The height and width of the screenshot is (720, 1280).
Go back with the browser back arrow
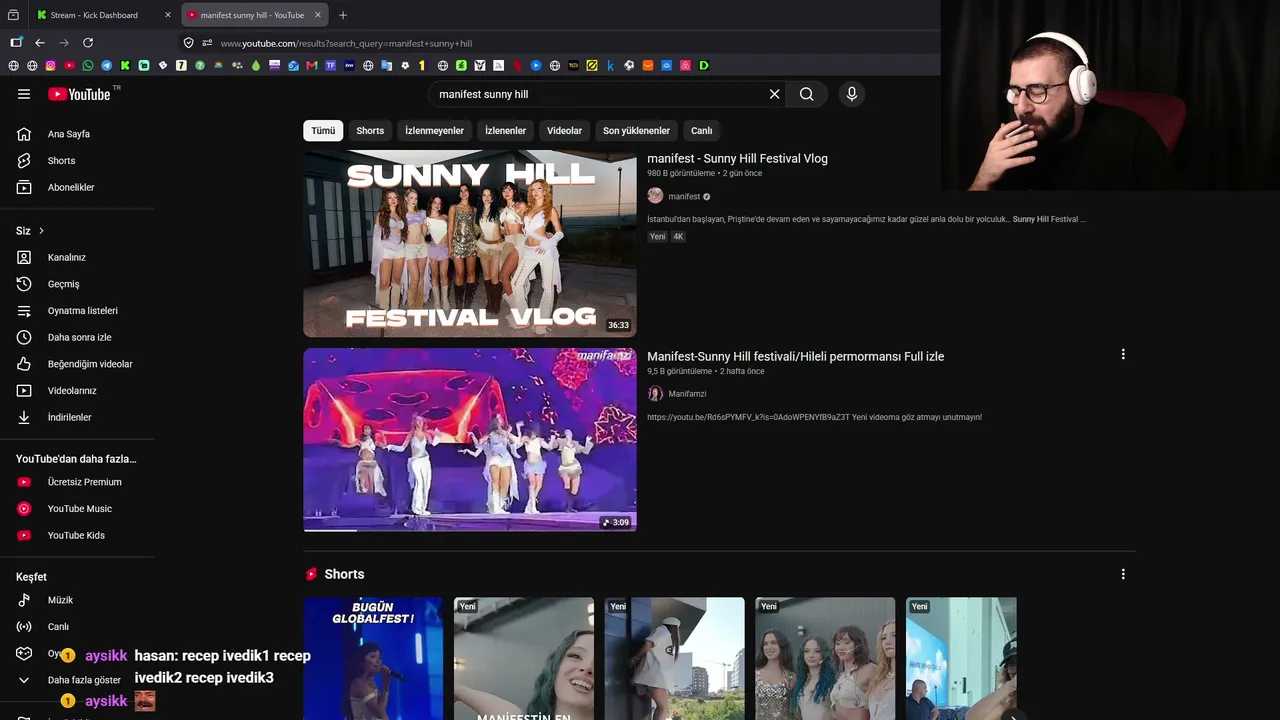coord(40,43)
